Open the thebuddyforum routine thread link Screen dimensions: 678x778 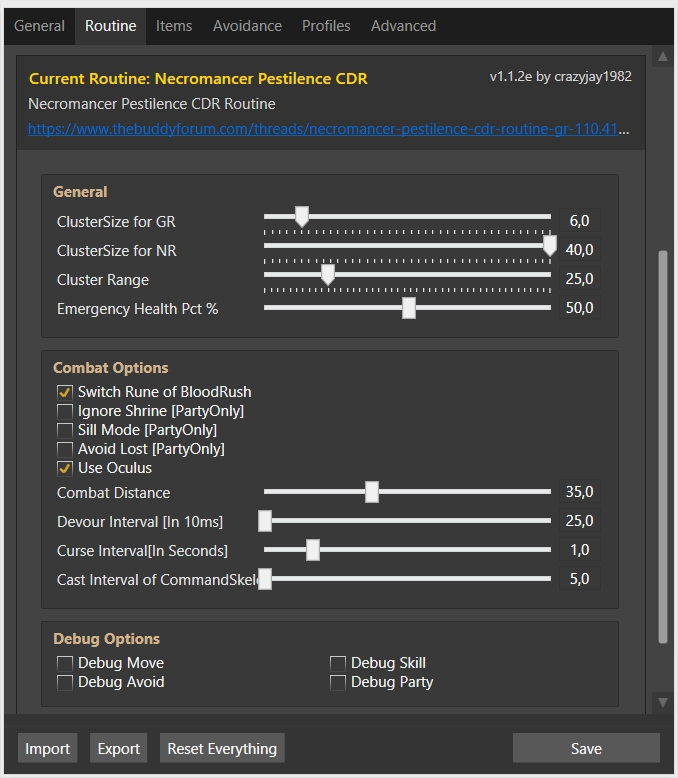click(x=329, y=129)
